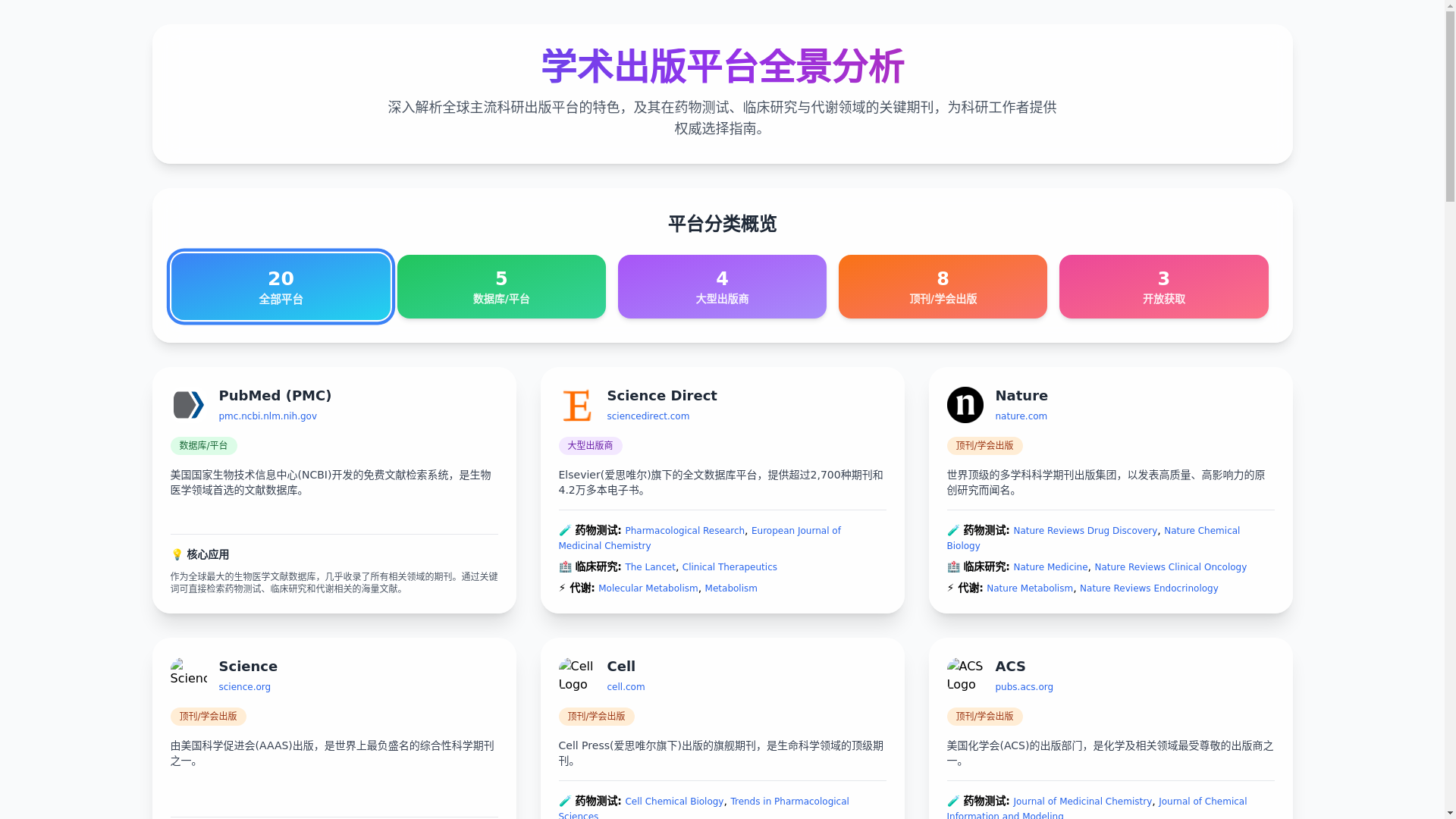Click the Science Direct card title
Viewport: 1456px width, 819px height.
click(x=662, y=396)
